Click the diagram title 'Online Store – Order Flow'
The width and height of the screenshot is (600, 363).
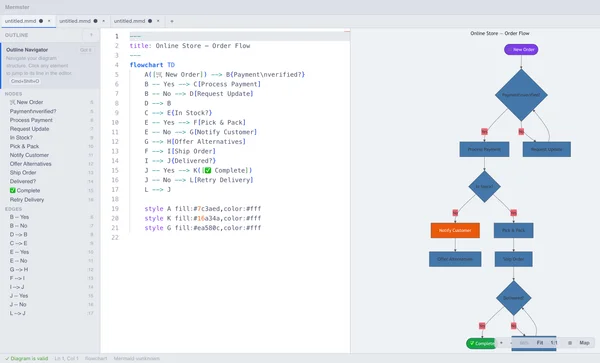click(500, 33)
